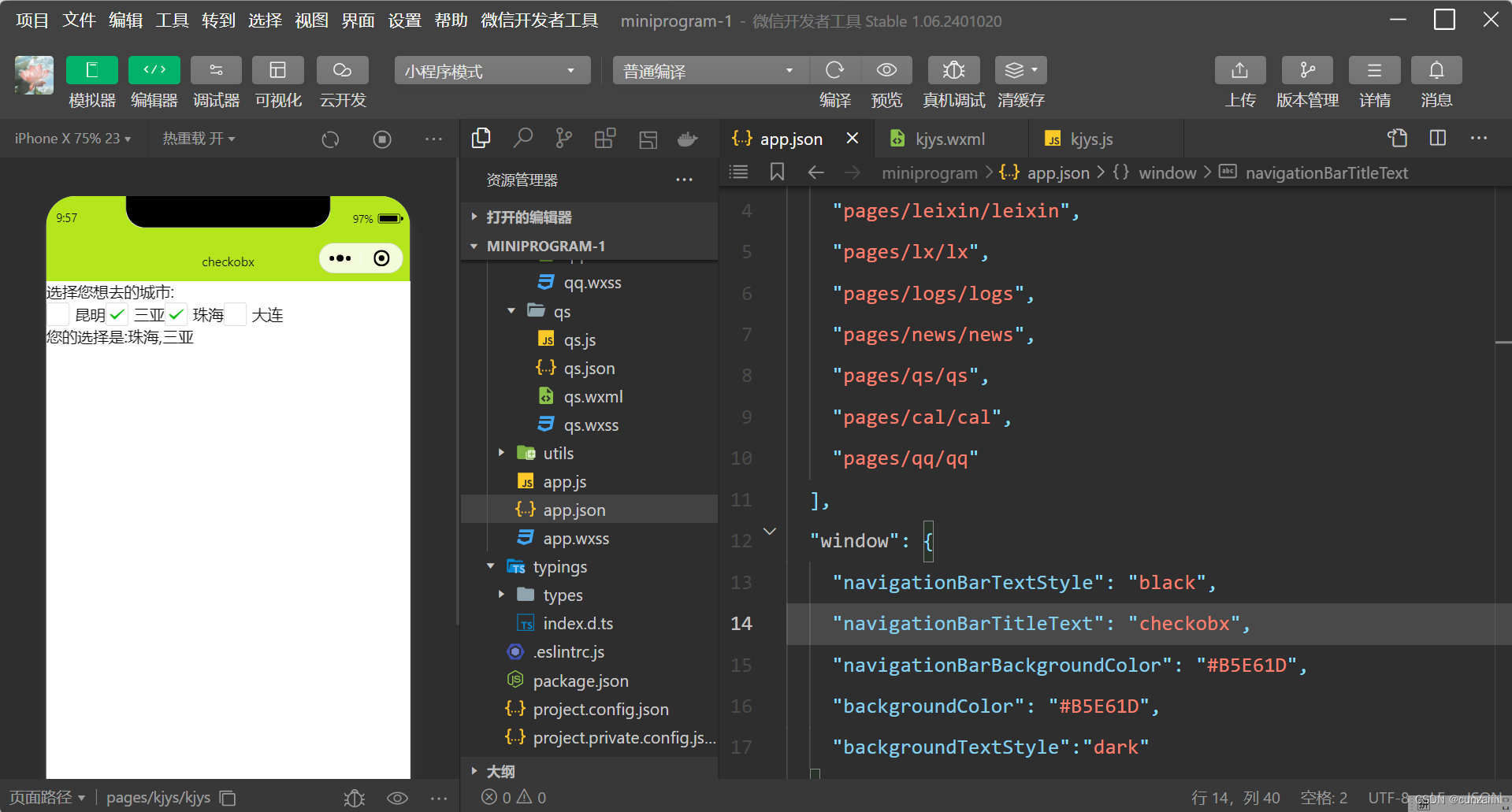The width and height of the screenshot is (1512, 812).
Task: Open version management
Action: click(1307, 70)
